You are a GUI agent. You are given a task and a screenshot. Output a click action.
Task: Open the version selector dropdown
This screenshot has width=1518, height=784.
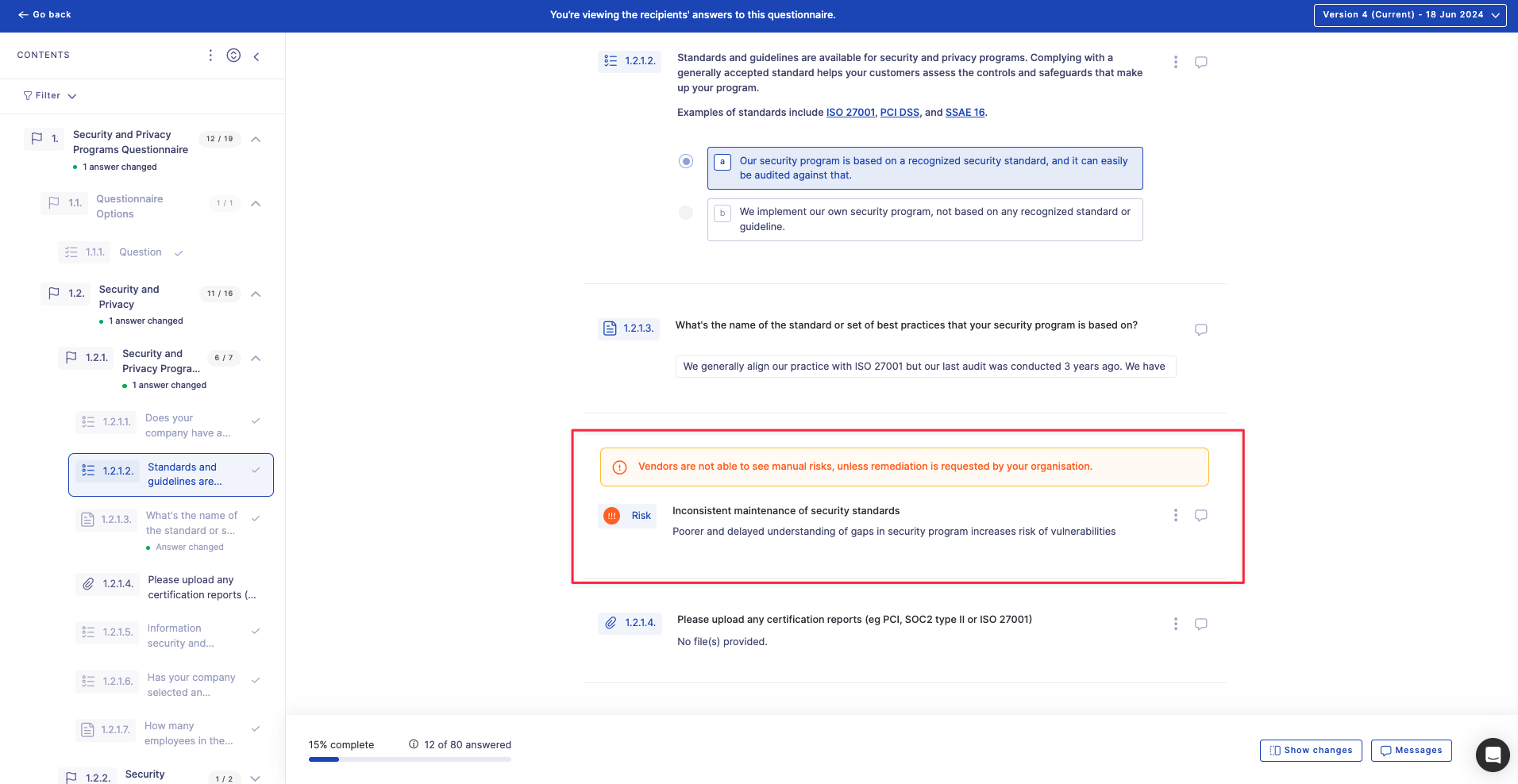(1410, 15)
